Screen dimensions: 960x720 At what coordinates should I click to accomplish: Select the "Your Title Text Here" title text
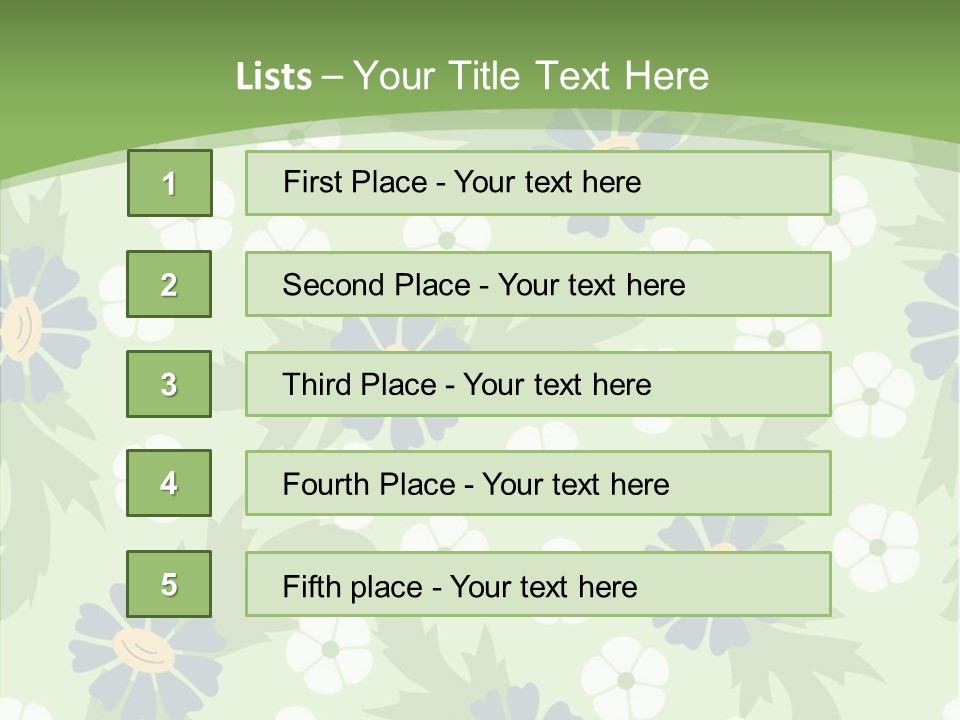[530, 76]
